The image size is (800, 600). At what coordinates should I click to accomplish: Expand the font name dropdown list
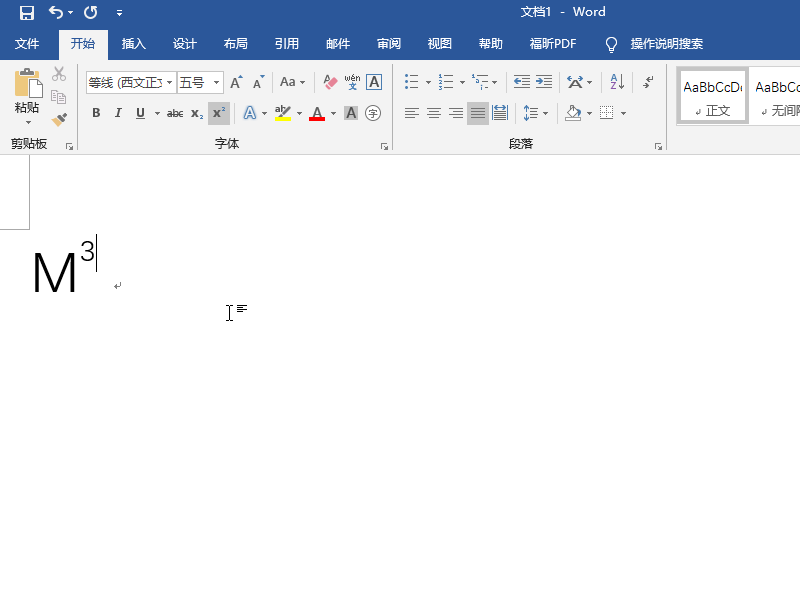pyautogui.click(x=169, y=83)
